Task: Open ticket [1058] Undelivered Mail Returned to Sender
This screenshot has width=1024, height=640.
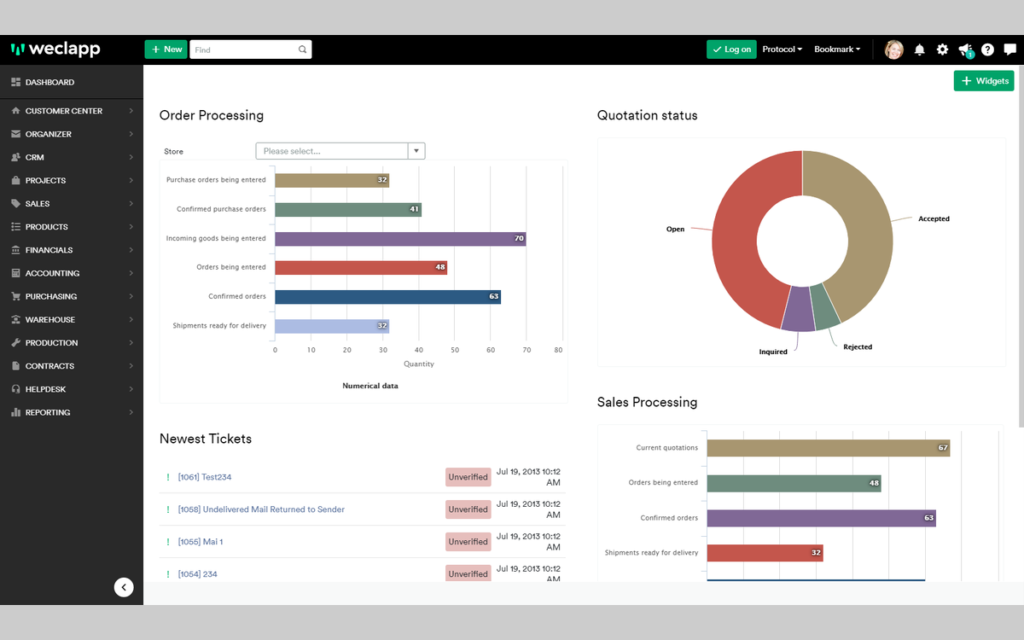Action: 261,509
